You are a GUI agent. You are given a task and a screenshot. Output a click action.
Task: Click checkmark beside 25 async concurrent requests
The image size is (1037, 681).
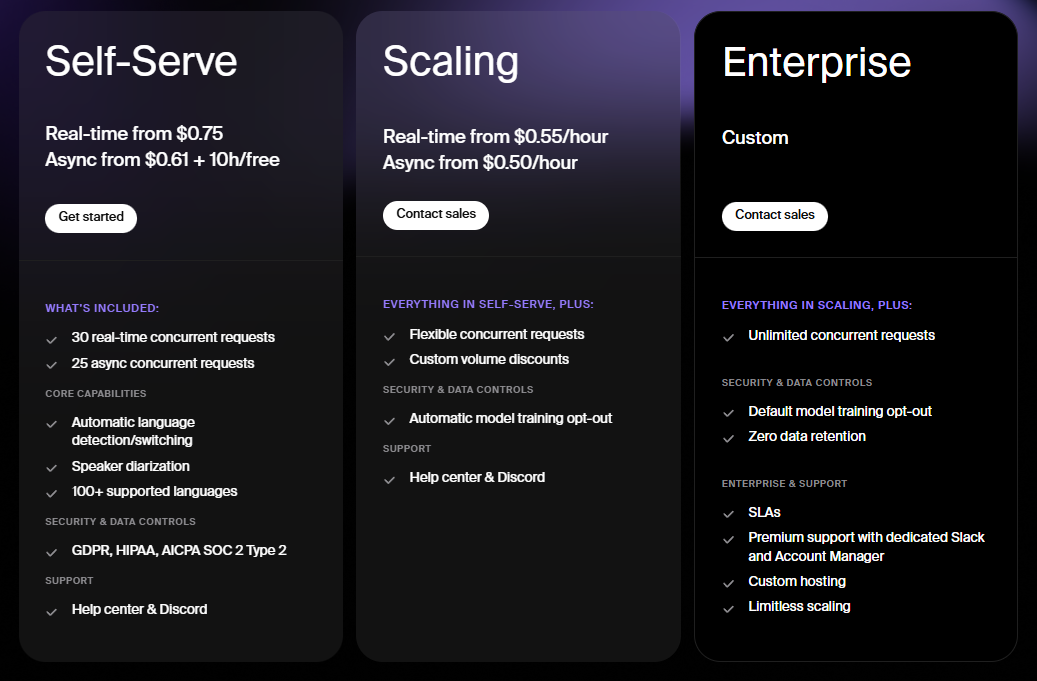tap(52, 365)
